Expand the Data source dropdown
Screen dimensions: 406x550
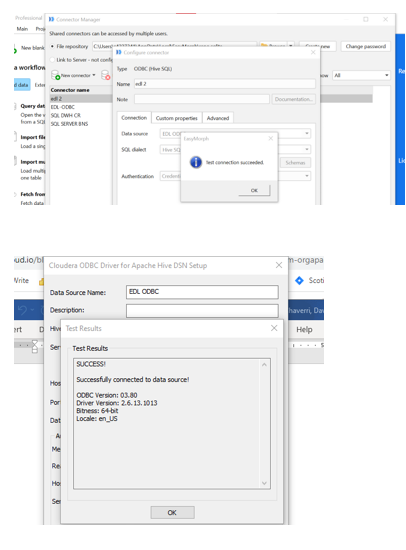click(x=307, y=133)
